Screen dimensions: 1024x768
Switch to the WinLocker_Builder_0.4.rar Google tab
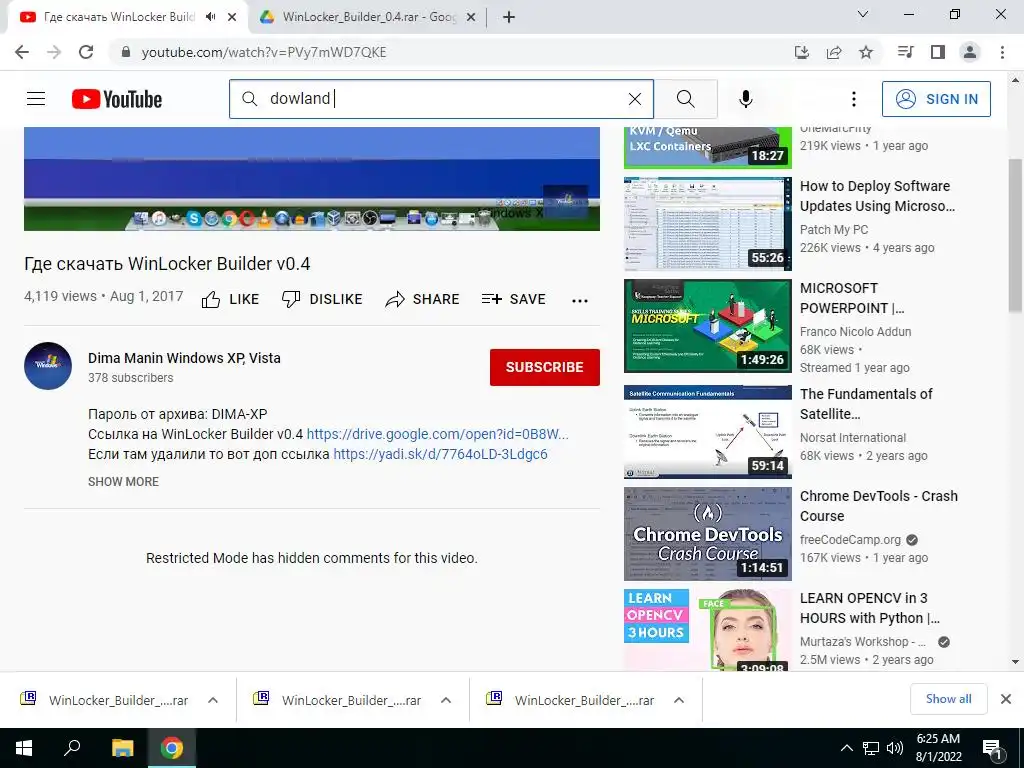coord(370,17)
